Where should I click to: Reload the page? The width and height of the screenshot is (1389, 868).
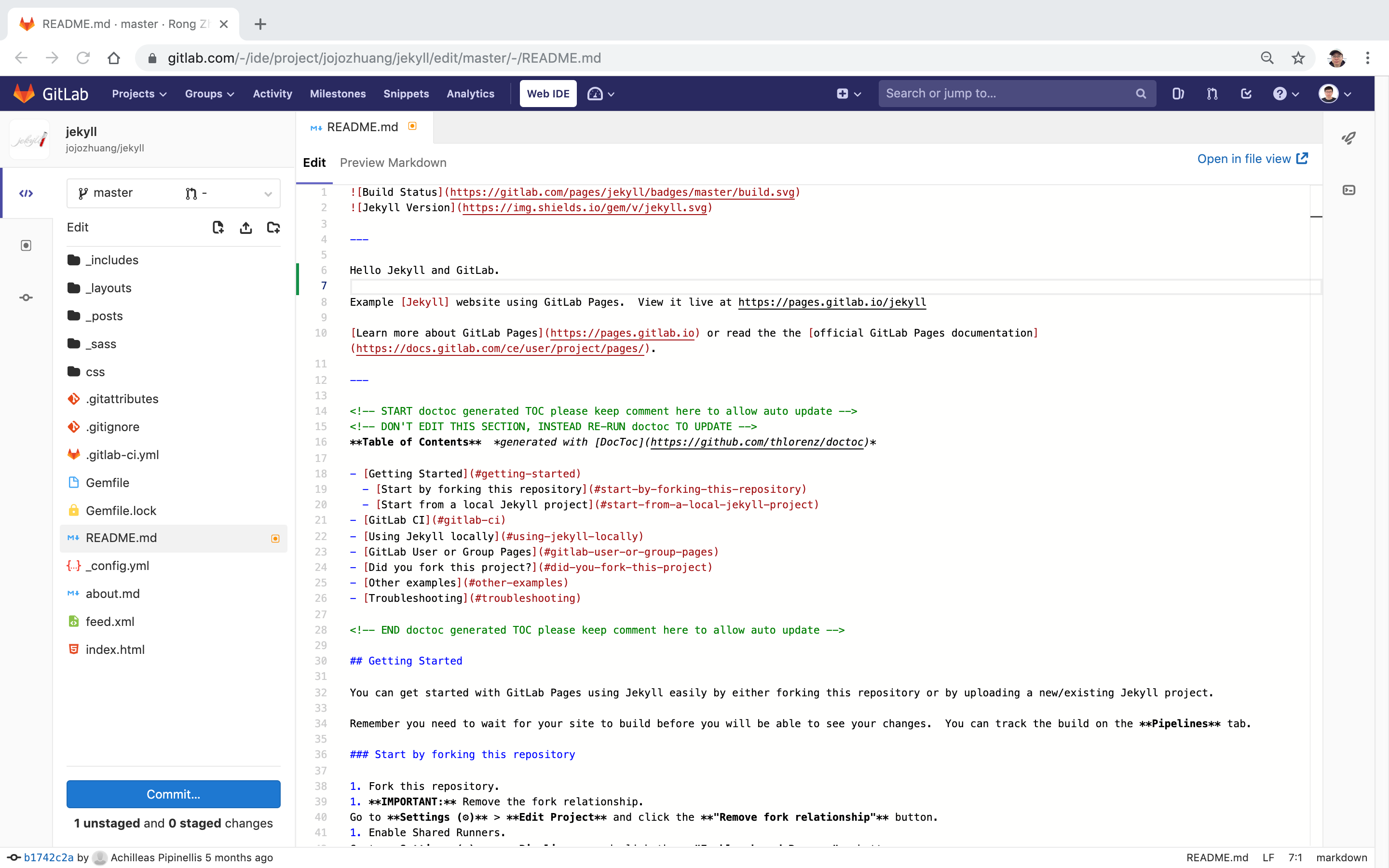pos(83,58)
